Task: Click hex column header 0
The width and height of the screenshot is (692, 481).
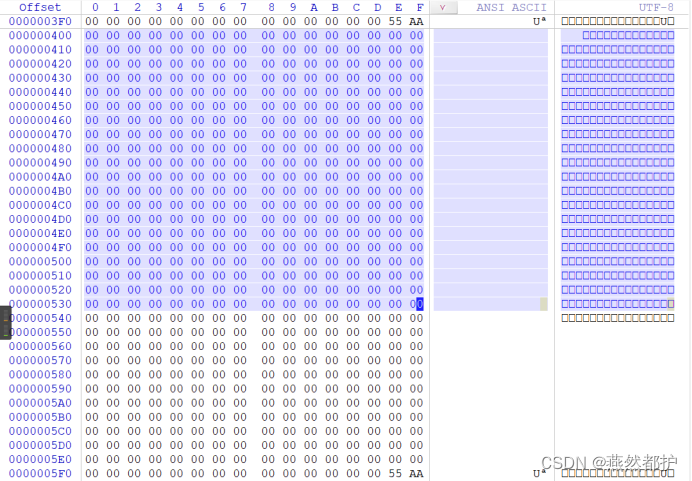Action: click(95, 8)
